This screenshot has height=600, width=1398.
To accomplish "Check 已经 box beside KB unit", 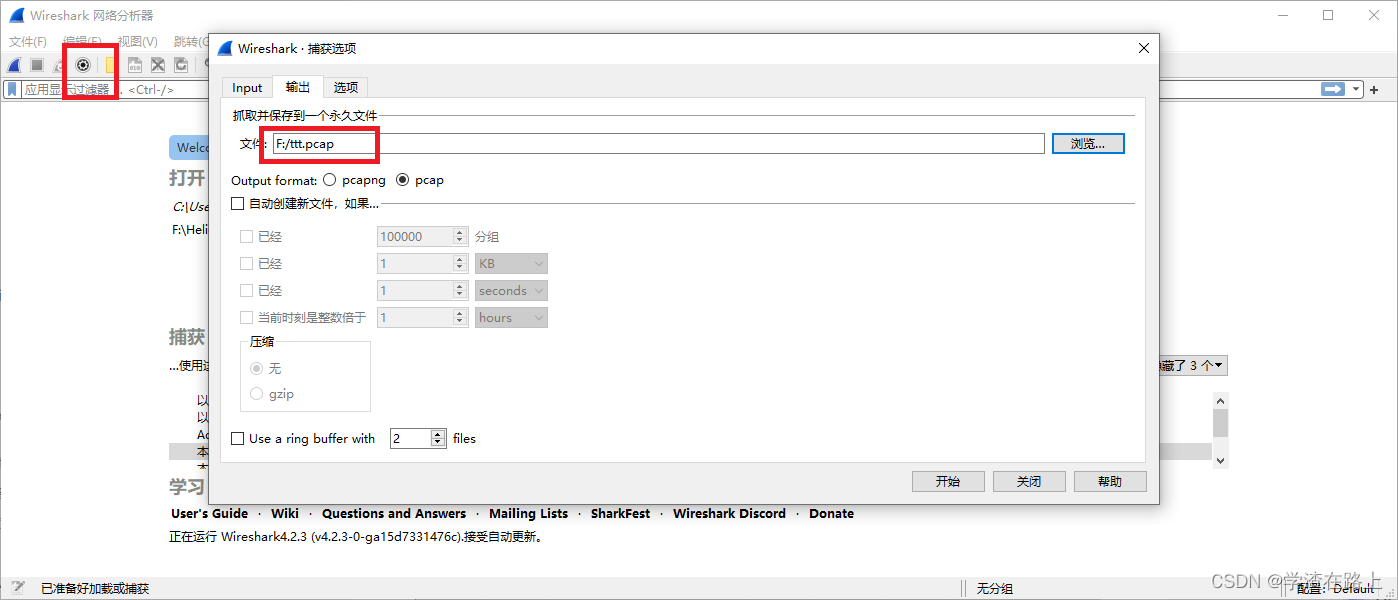I will 246,264.
